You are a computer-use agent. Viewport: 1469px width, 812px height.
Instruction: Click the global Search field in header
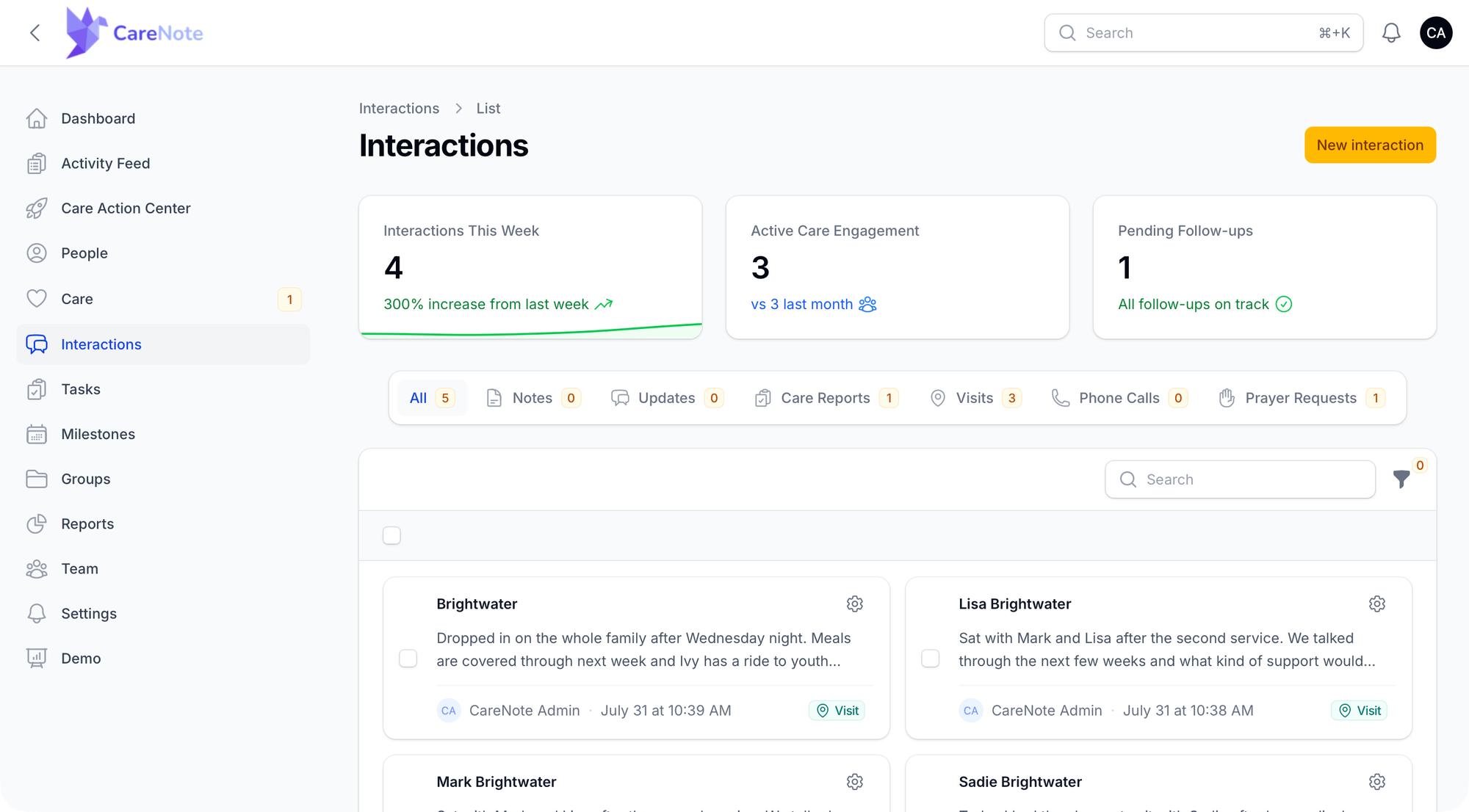click(x=1204, y=33)
